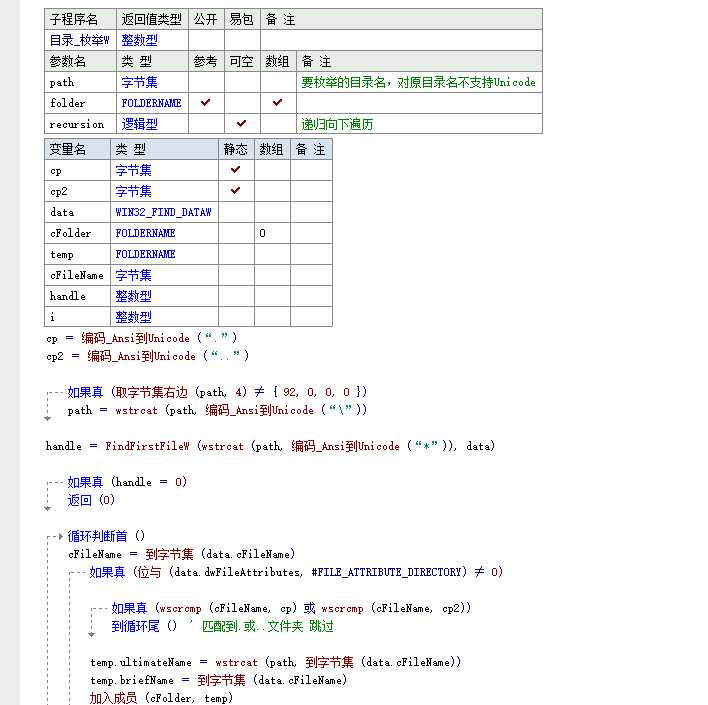Select type 字节集 of the path parameter
This screenshot has height=705, width=708.
(140, 83)
